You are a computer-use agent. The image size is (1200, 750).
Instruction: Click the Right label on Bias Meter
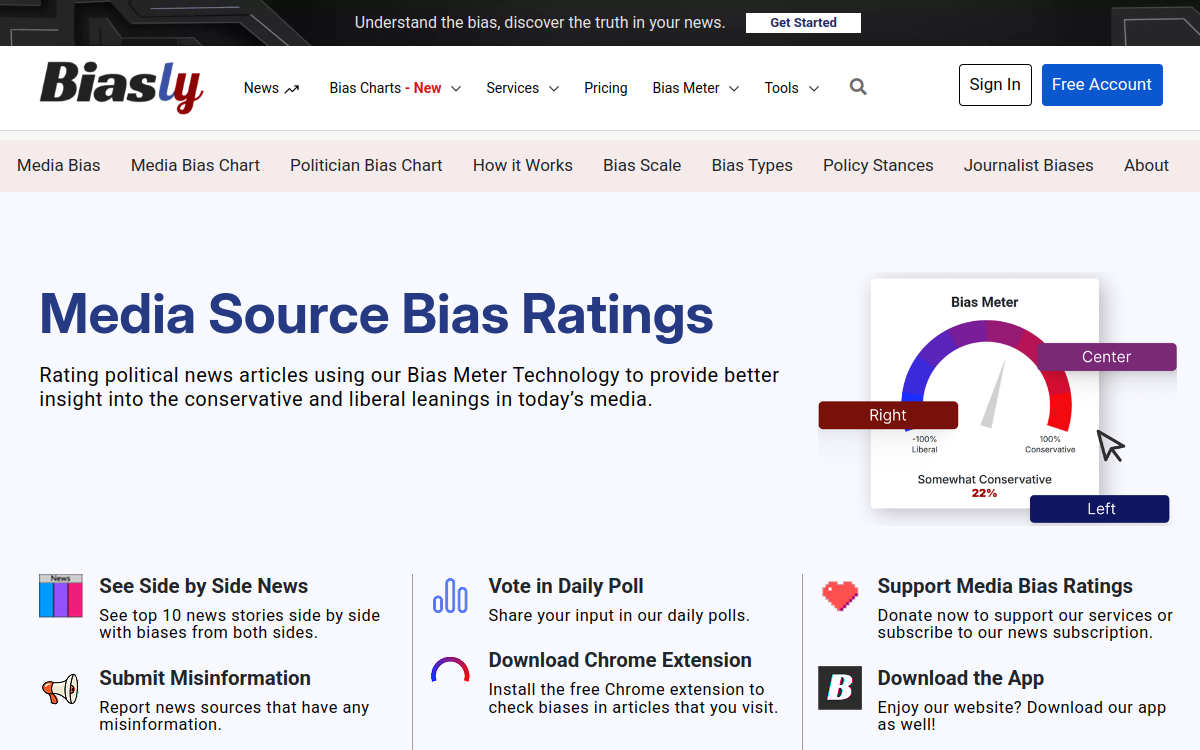pyautogui.click(x=888, y=415)
